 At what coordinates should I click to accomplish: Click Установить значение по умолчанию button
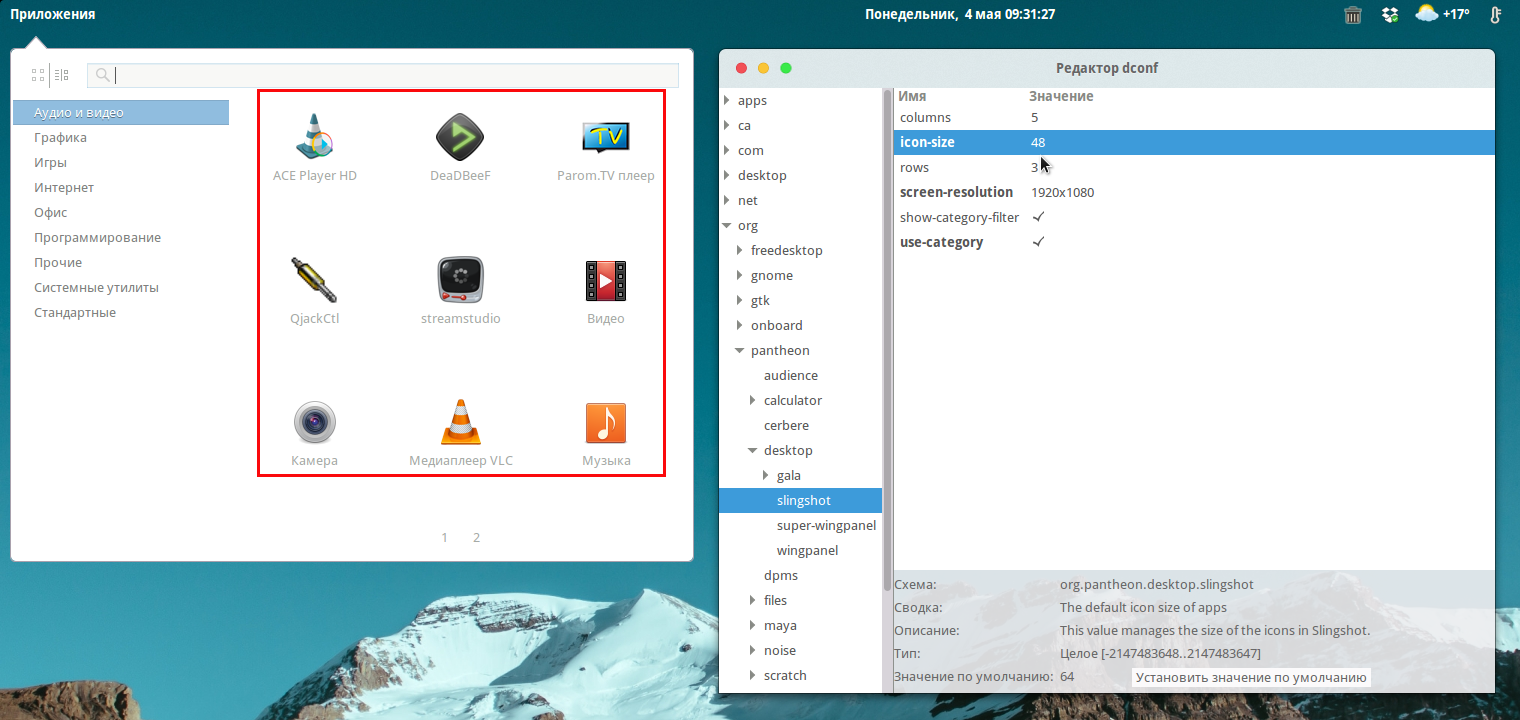pyautogui.click(x=1251, y=677)
